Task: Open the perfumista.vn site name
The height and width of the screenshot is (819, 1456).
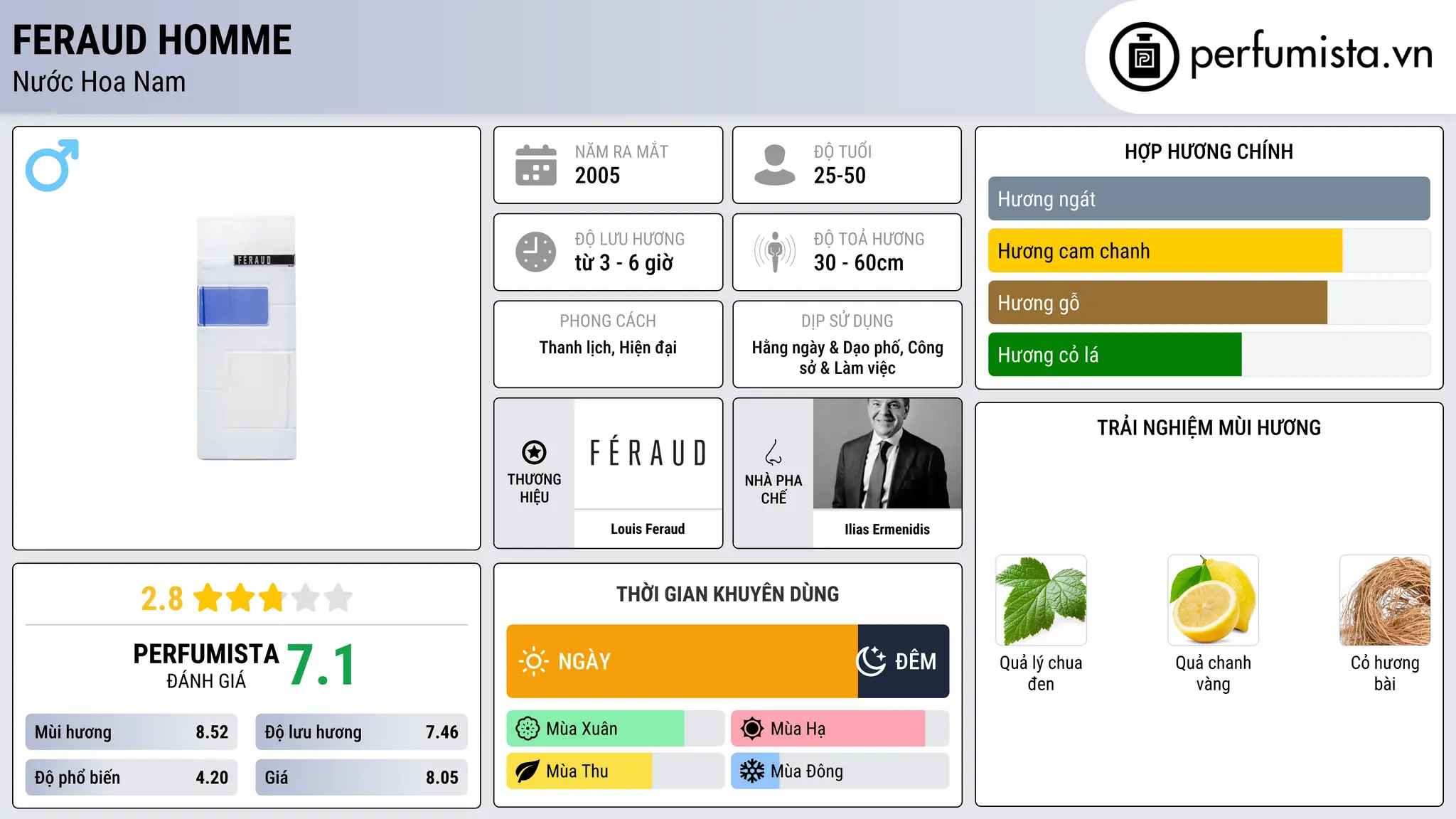Action: pyautogui.click(x=1311, y=53)
